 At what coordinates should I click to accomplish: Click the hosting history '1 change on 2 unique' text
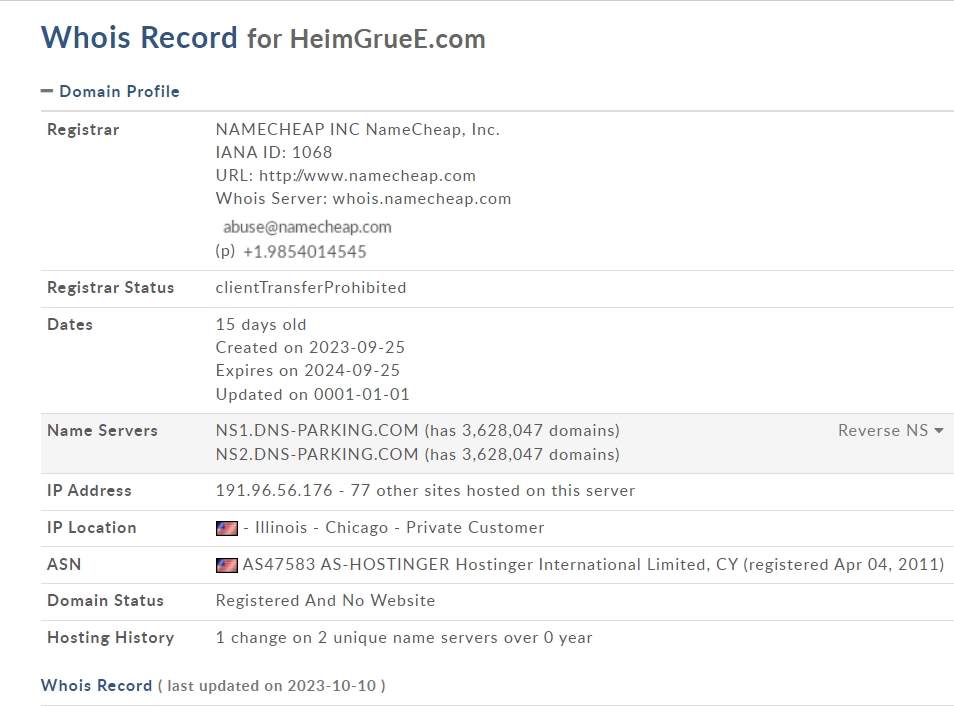[x=404, y=638]
